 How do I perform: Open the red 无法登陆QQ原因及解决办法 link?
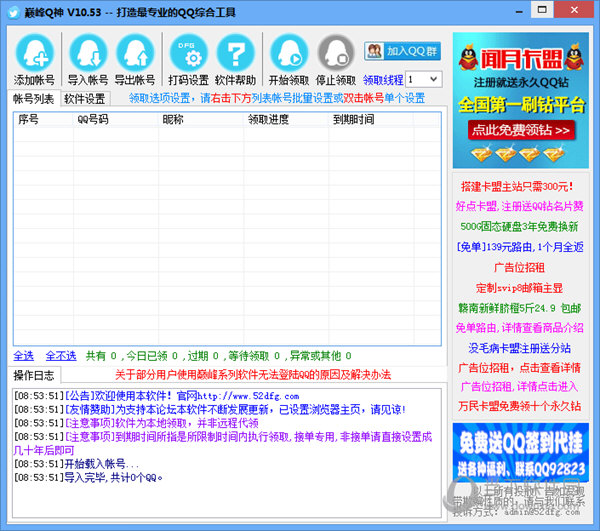click(253, 375)
